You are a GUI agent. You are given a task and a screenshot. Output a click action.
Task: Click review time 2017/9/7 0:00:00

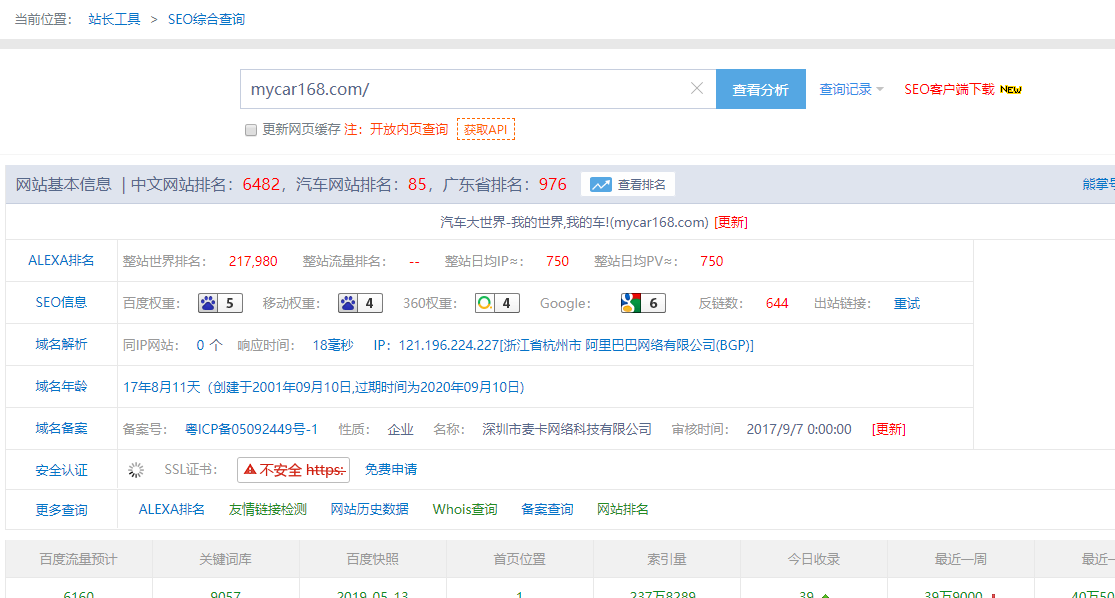pos(799,429)
